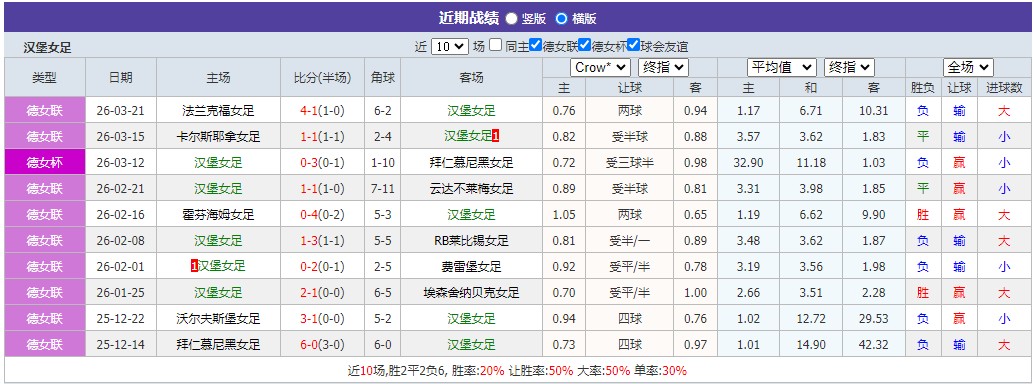Open the Crow* bookmaker dropdown
Image resolution: width=1034 pixels, height=384 pixels.
click(600, 67)
